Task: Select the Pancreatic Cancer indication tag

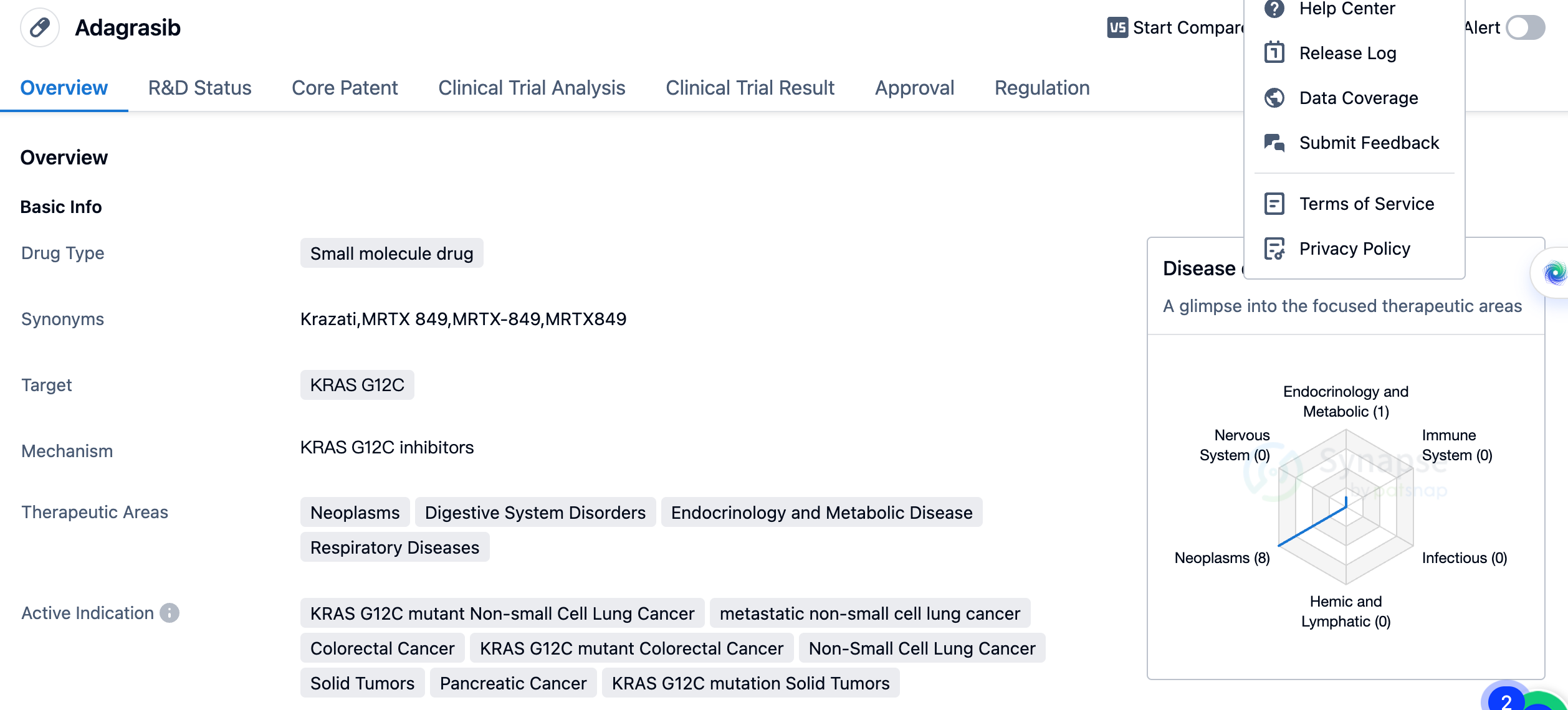Action: [x=513, y=683]
